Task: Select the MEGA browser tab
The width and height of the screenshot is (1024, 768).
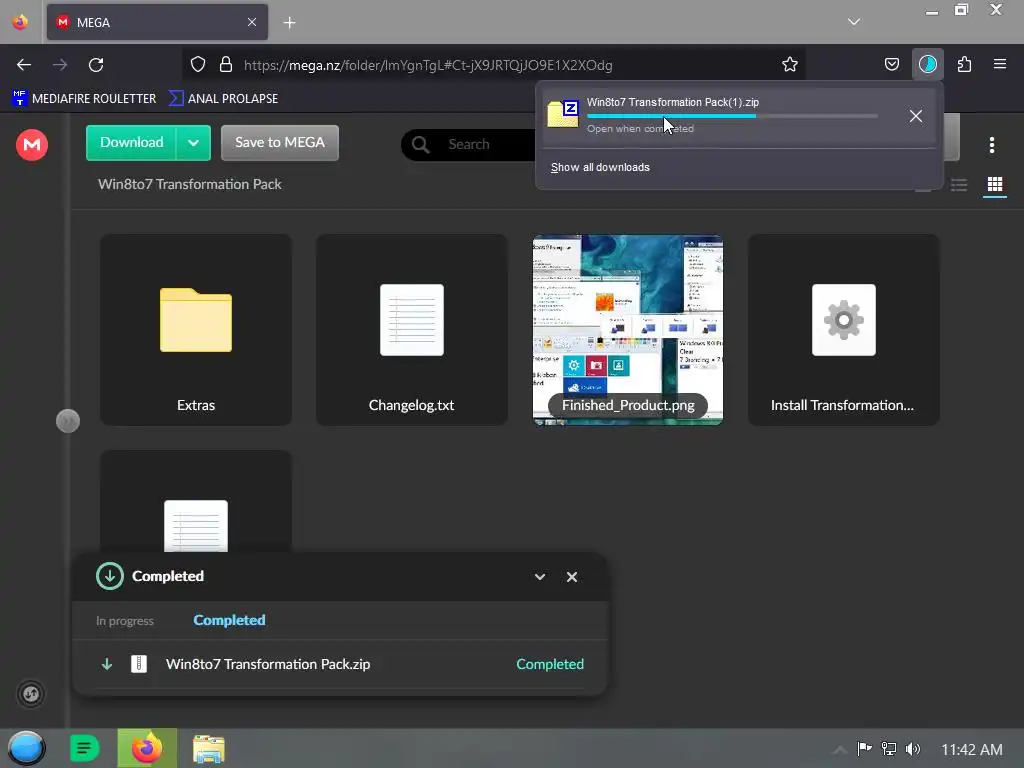Action: 157,22
